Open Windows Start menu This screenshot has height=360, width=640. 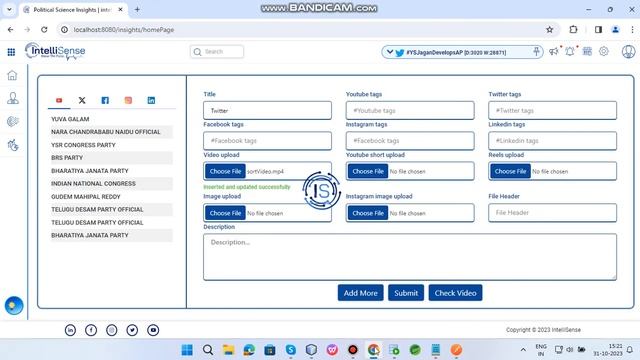pyautogui.click(x=187, y=350)
